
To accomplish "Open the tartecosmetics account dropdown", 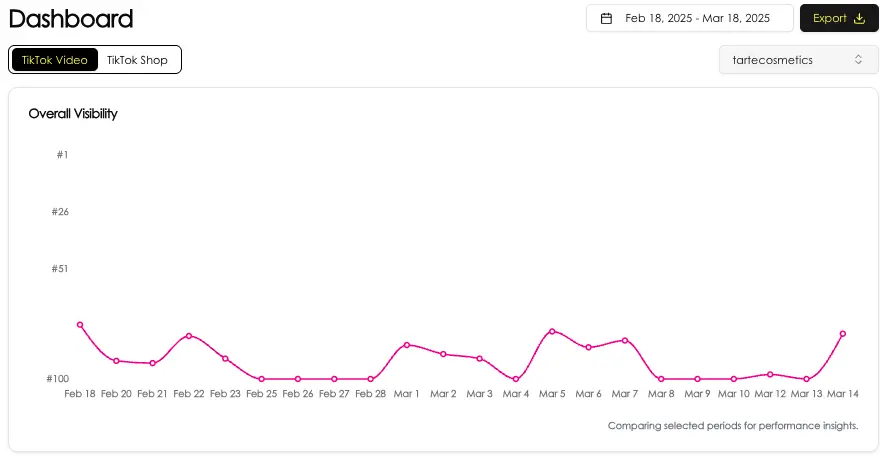I will tap(799, 60).
